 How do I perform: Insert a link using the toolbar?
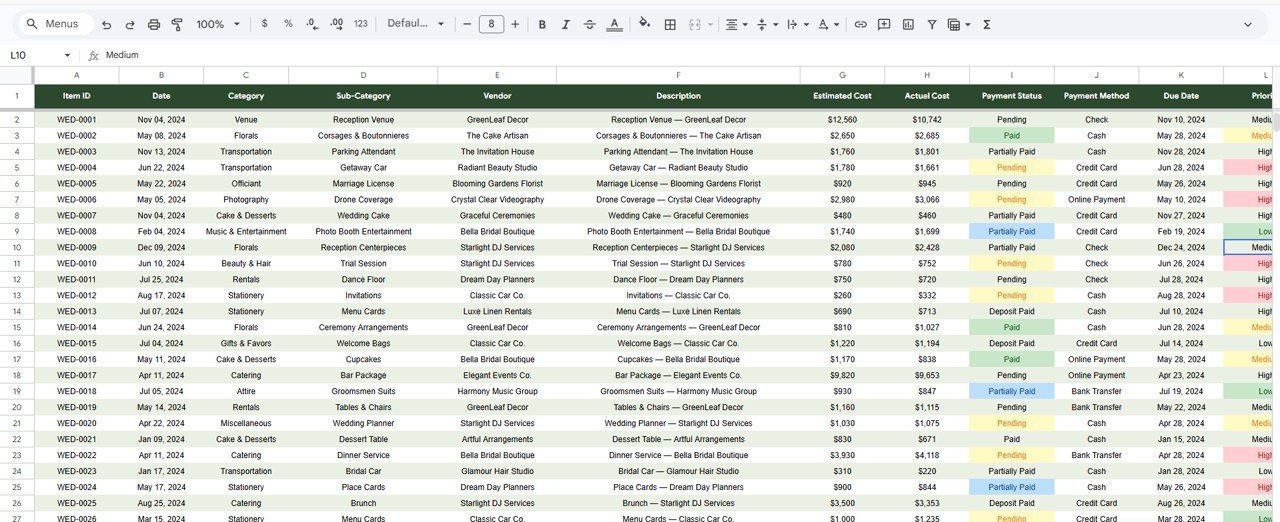coord(860,24)
